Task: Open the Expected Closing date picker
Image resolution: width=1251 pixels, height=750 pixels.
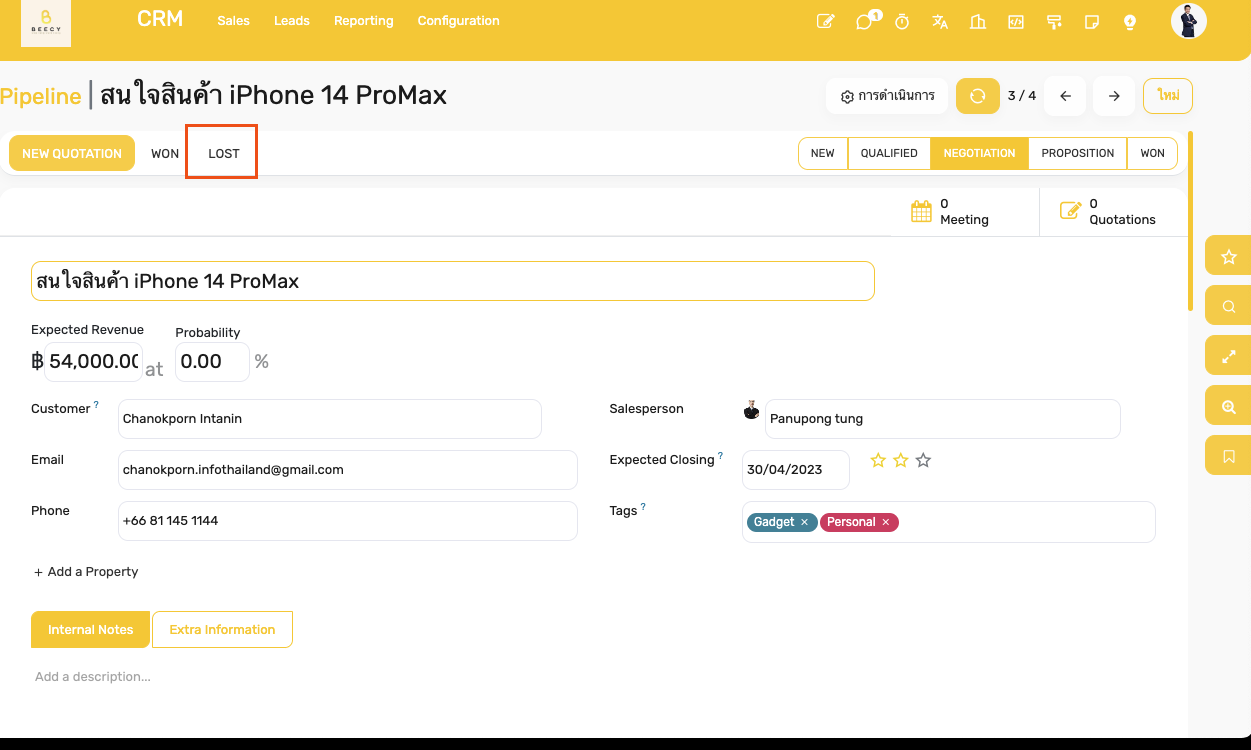Action: 796,470
